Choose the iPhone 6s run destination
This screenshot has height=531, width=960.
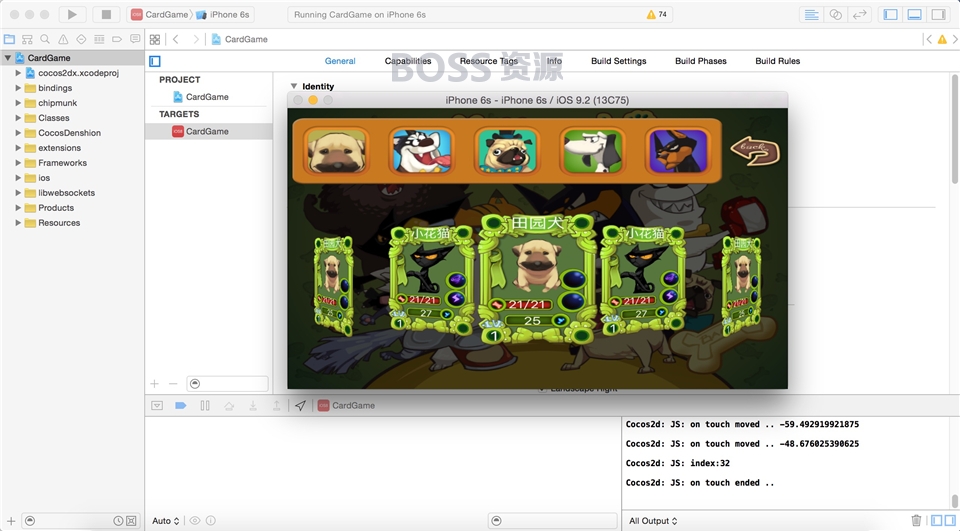pyautogui.click(x=223, y=14)
